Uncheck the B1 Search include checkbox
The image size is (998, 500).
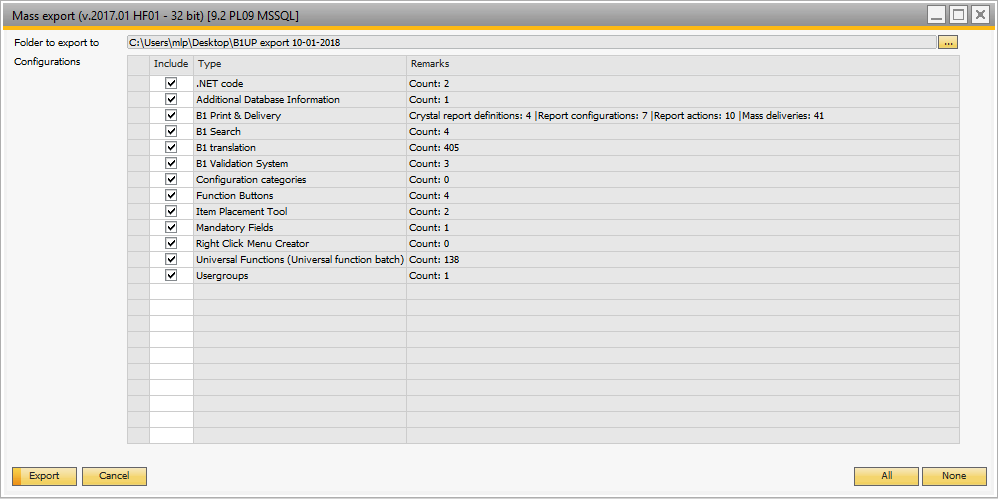click(171, 131)
